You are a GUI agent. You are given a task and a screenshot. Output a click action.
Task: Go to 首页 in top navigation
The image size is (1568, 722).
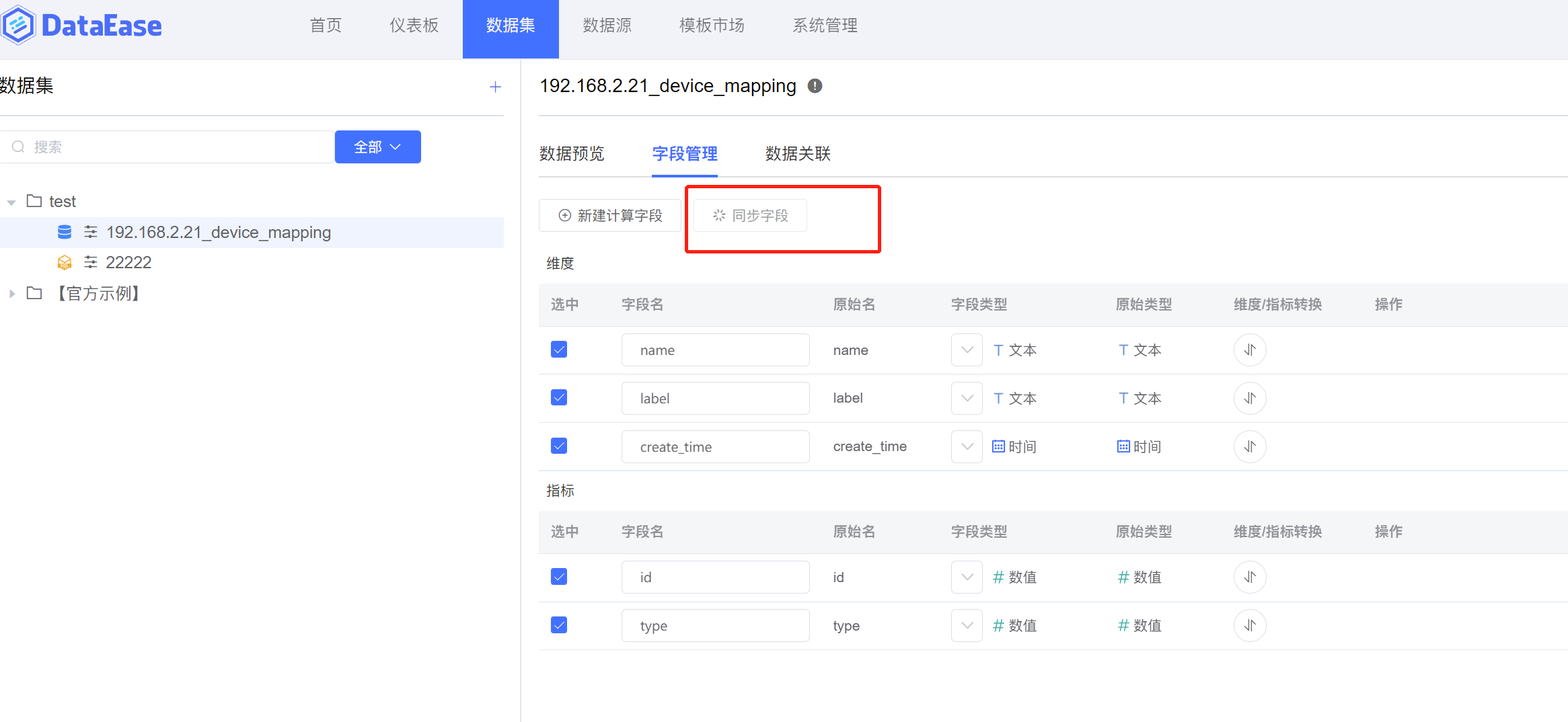point(326,26)
